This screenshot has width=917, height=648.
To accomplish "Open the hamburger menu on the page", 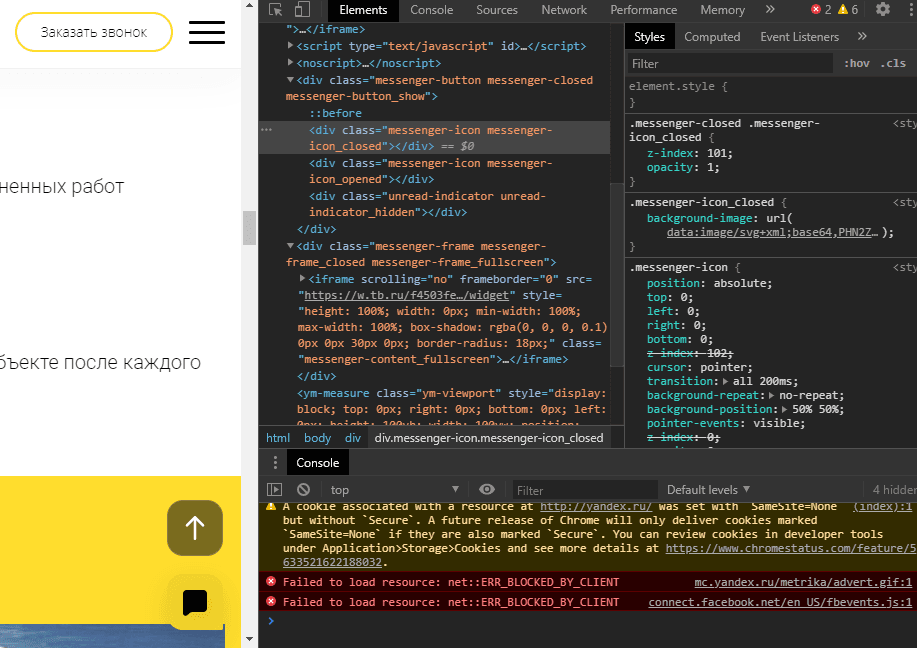I will click(x=207, y=32).
